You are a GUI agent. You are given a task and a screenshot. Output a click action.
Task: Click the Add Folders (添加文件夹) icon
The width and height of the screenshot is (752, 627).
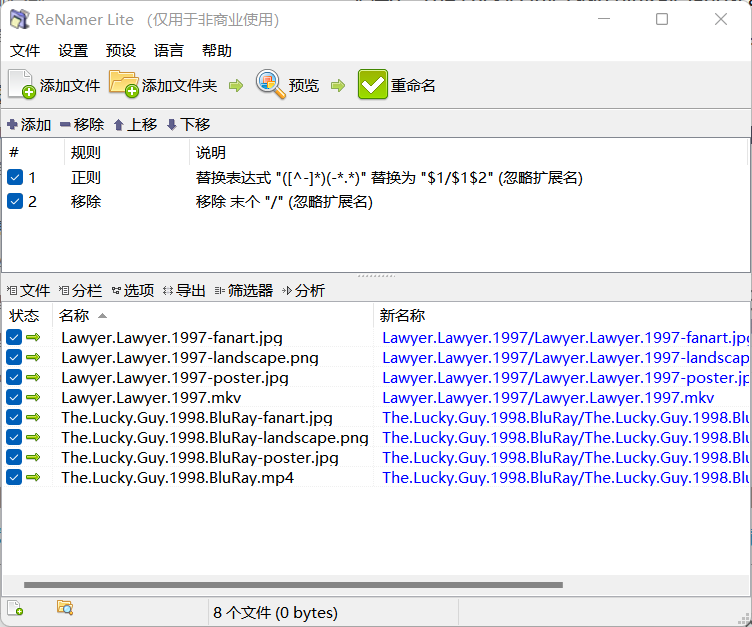[124, 85]
